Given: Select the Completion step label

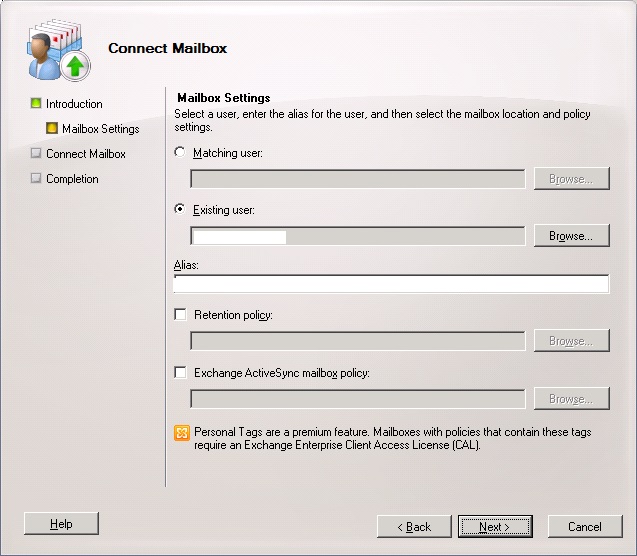Looking at the screenshot, I should point(72,179).
